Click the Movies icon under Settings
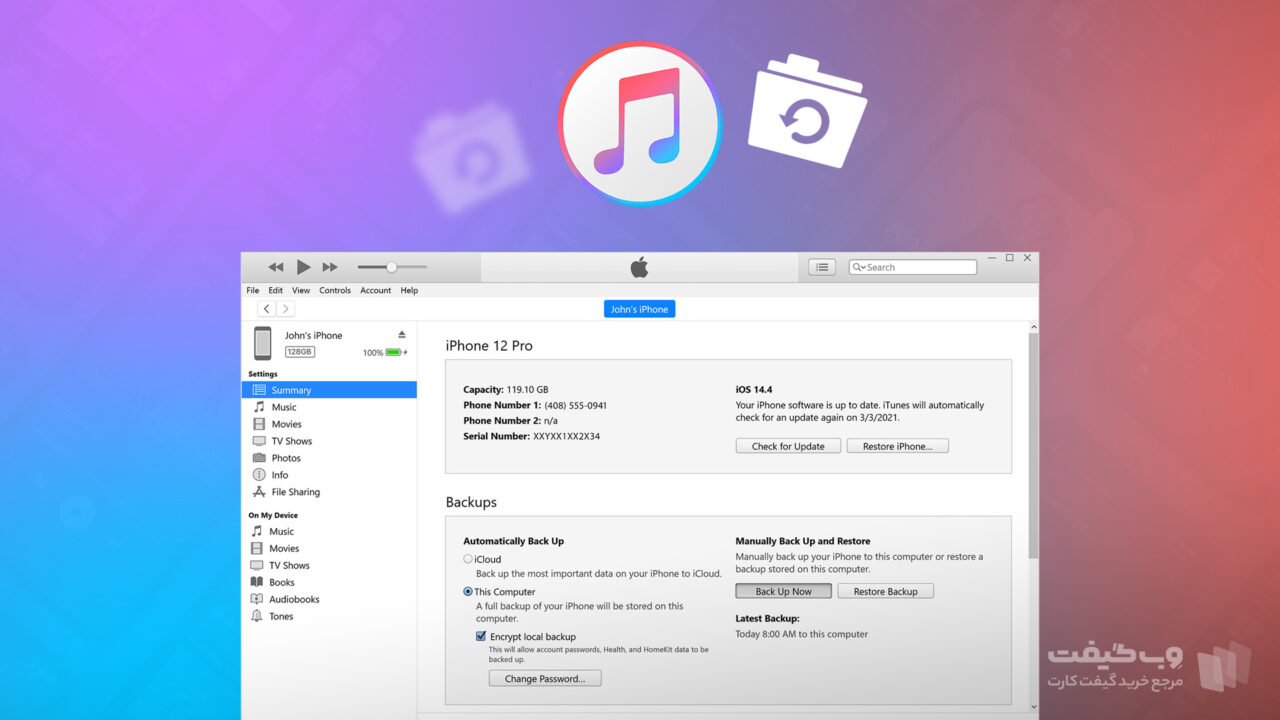 tap(259, 424)
